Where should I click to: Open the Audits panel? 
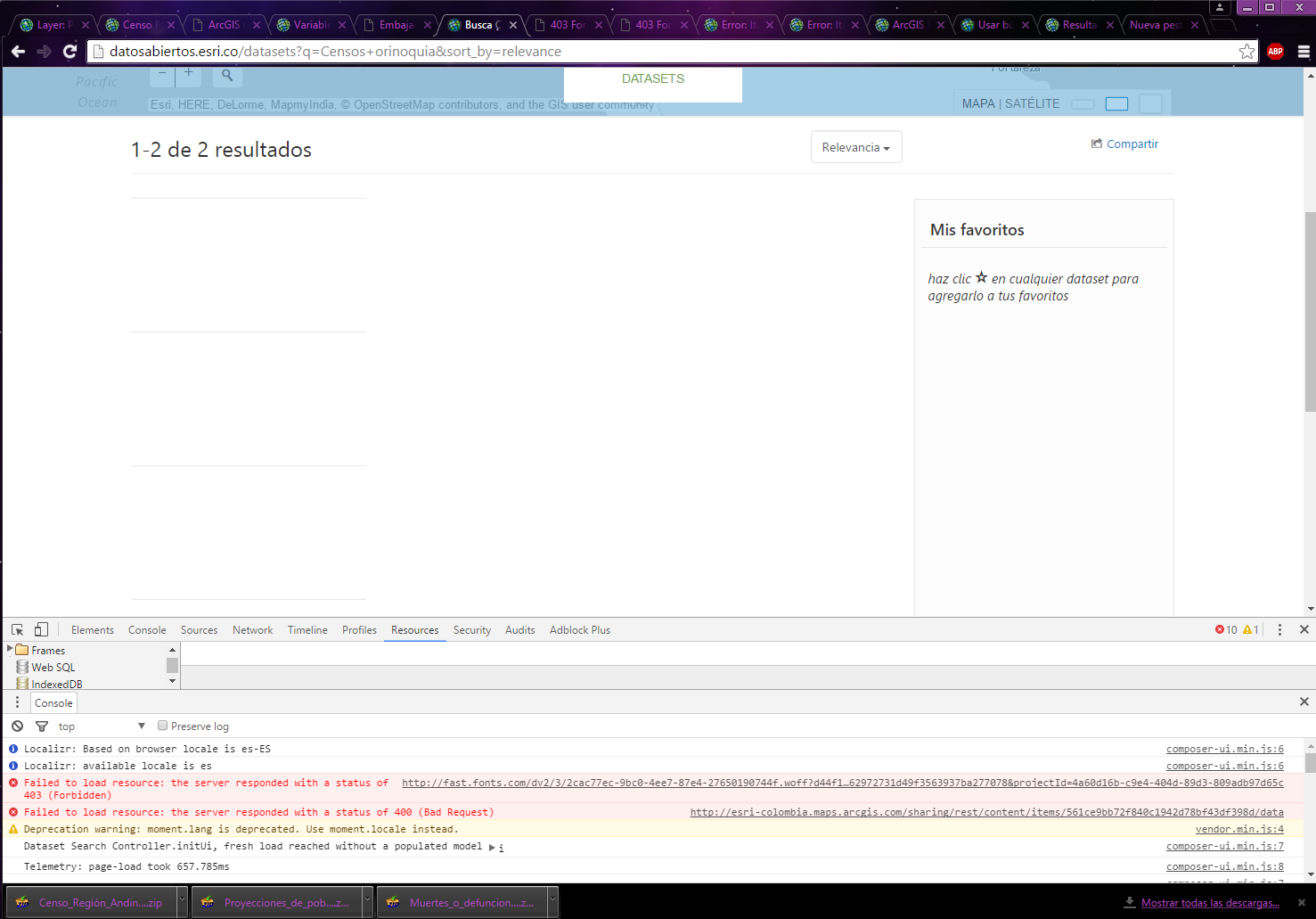pos(520,629)
